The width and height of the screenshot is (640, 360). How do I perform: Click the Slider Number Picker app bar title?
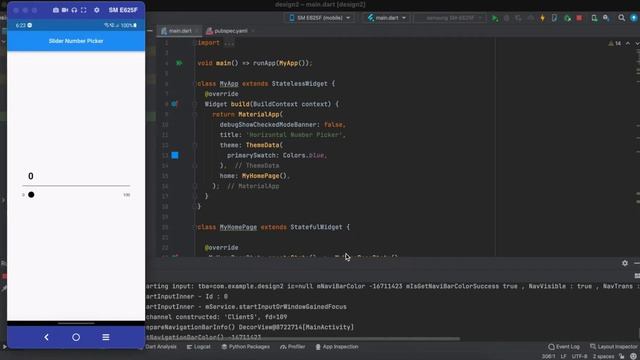click(x=76, y=41)
